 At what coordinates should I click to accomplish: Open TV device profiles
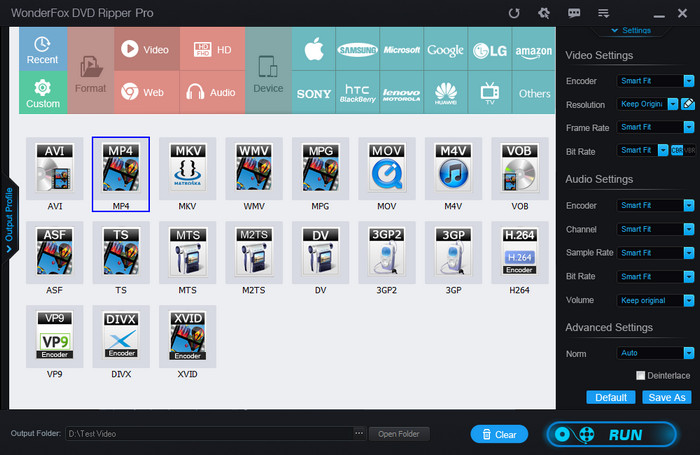[490, 92]
